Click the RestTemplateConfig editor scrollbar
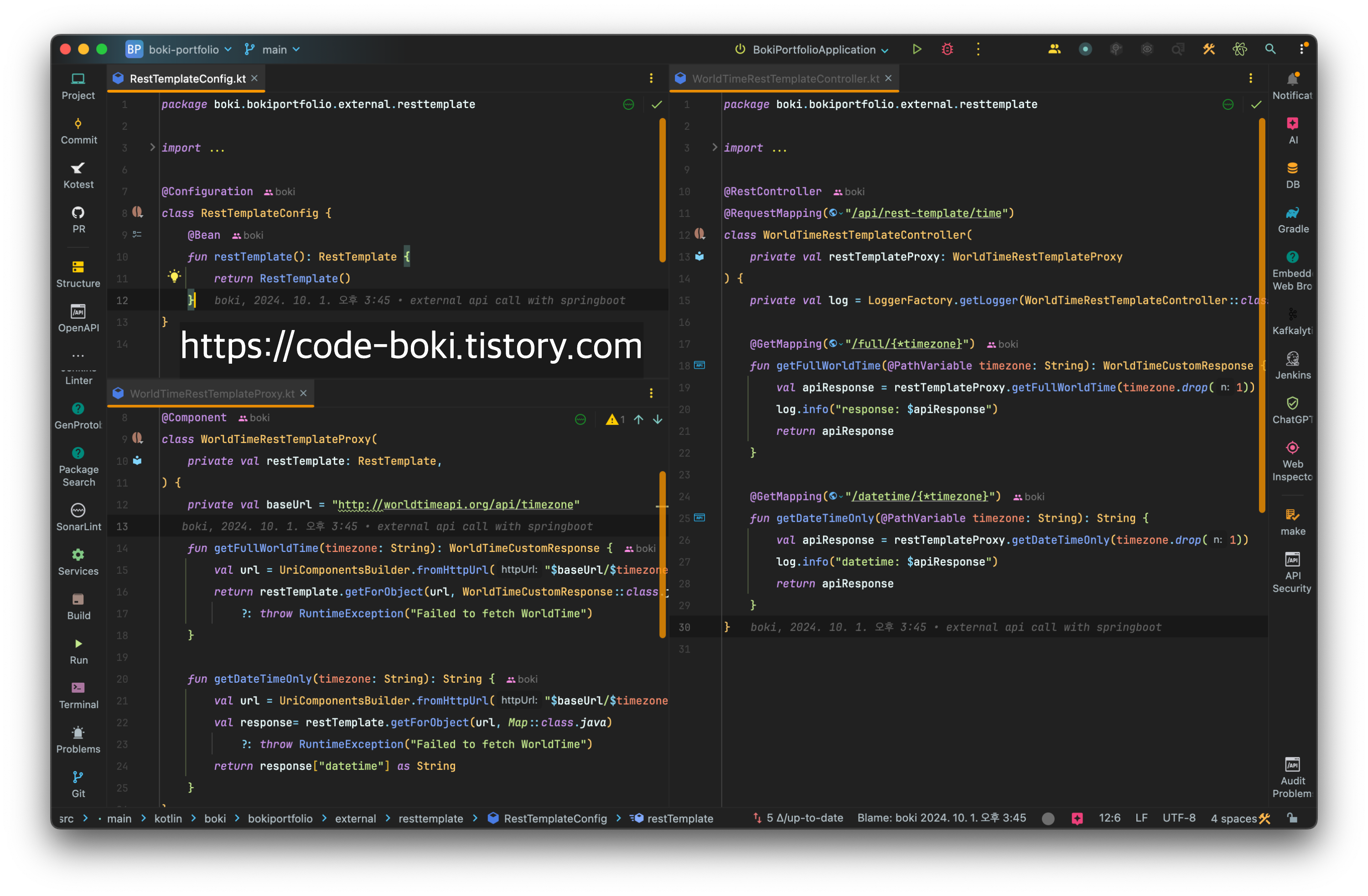The width and height of the screenshot is (1368, 896). point(662,190)
